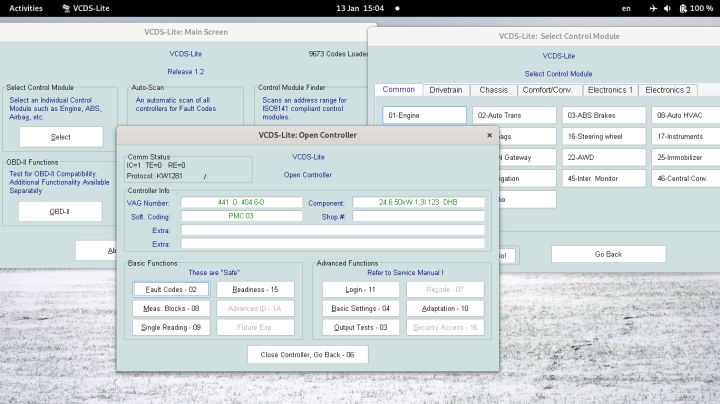The width and height of the screenshot is (720, 404).
Task: Open the VCDS-Lite app menu in top bar
Action: pyautogui.click(x=86, y=8)
